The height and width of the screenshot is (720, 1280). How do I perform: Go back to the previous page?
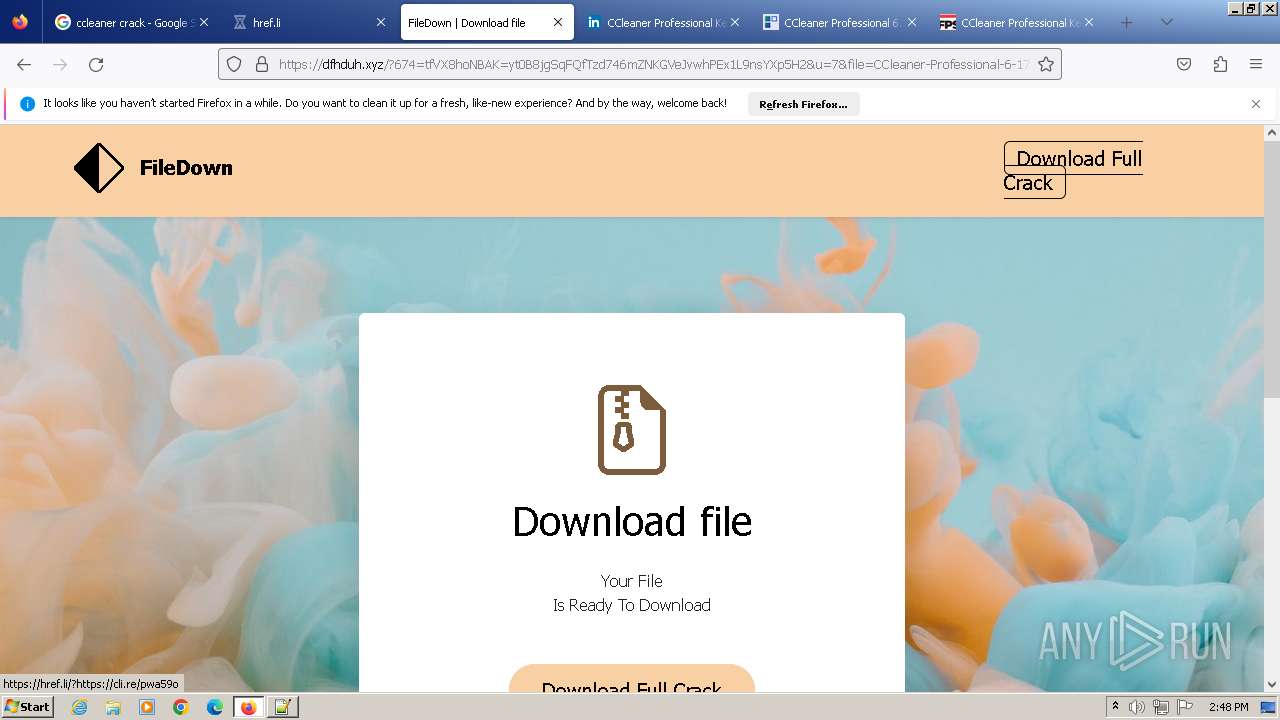24,64
